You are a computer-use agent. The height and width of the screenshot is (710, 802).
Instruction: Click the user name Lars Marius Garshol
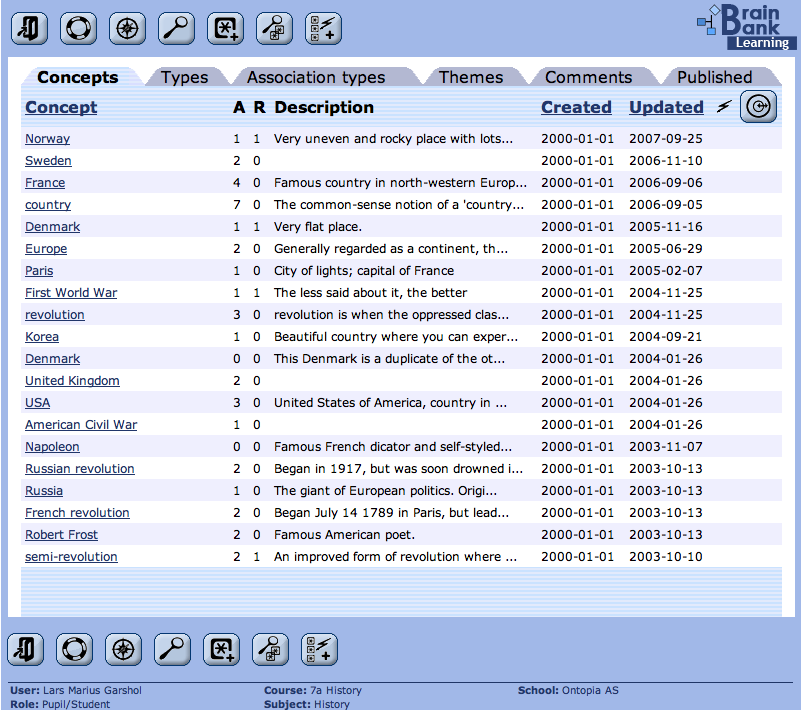pos(92,690)
